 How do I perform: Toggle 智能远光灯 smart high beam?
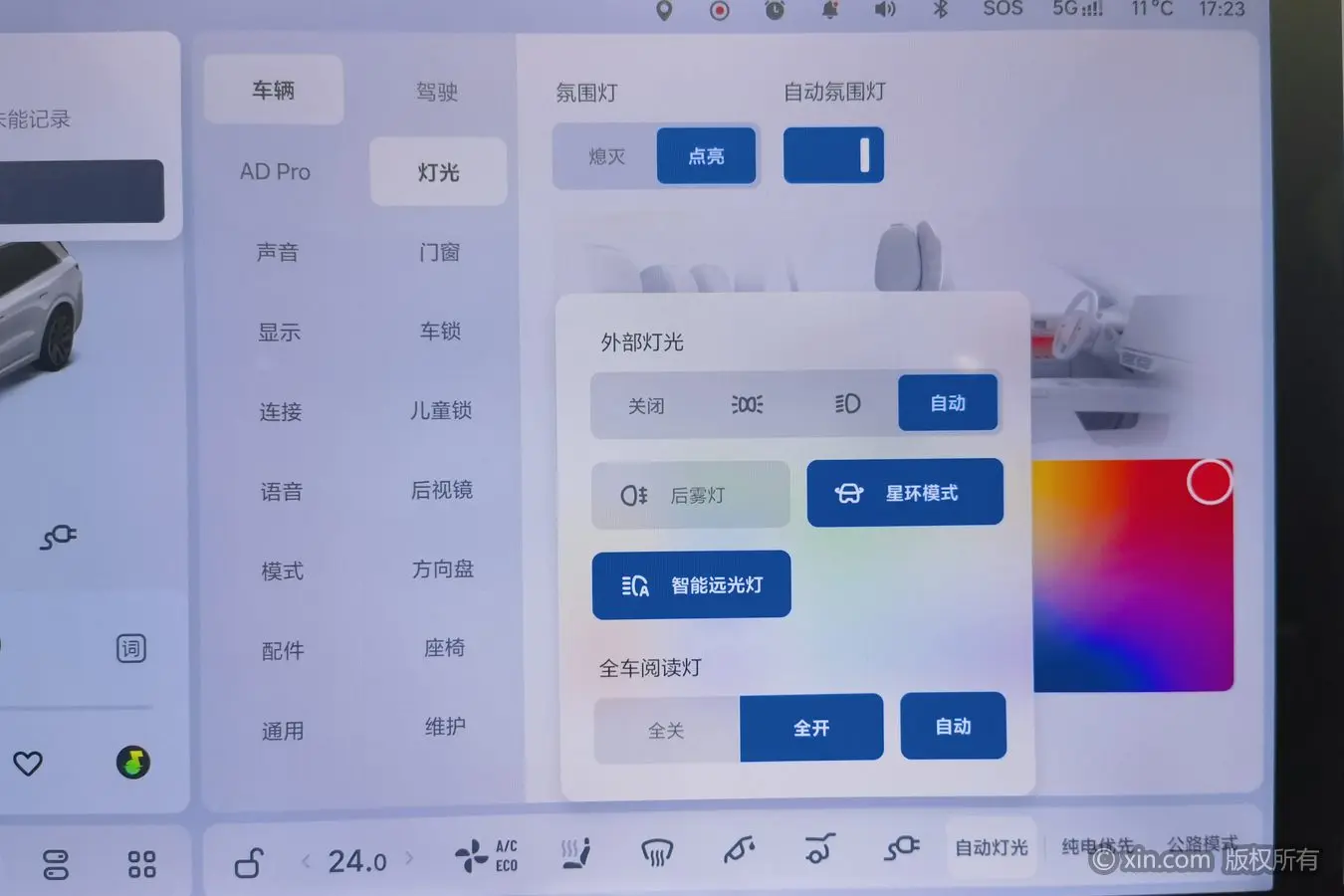[x=692, y=585]
